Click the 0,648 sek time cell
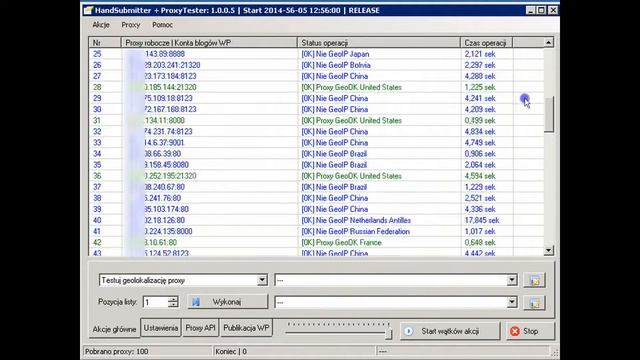This screenshot has height=360, width=640. (480, 242)
